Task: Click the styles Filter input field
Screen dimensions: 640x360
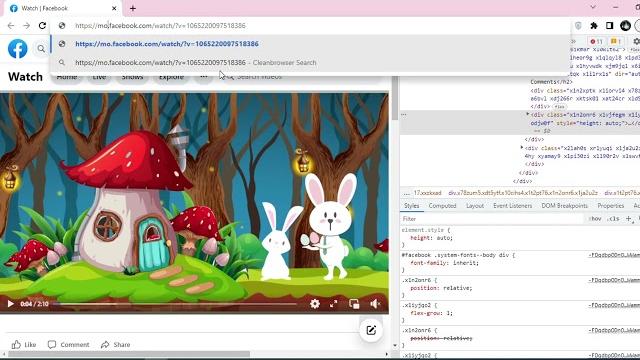Action: click(x=492, y=219)
